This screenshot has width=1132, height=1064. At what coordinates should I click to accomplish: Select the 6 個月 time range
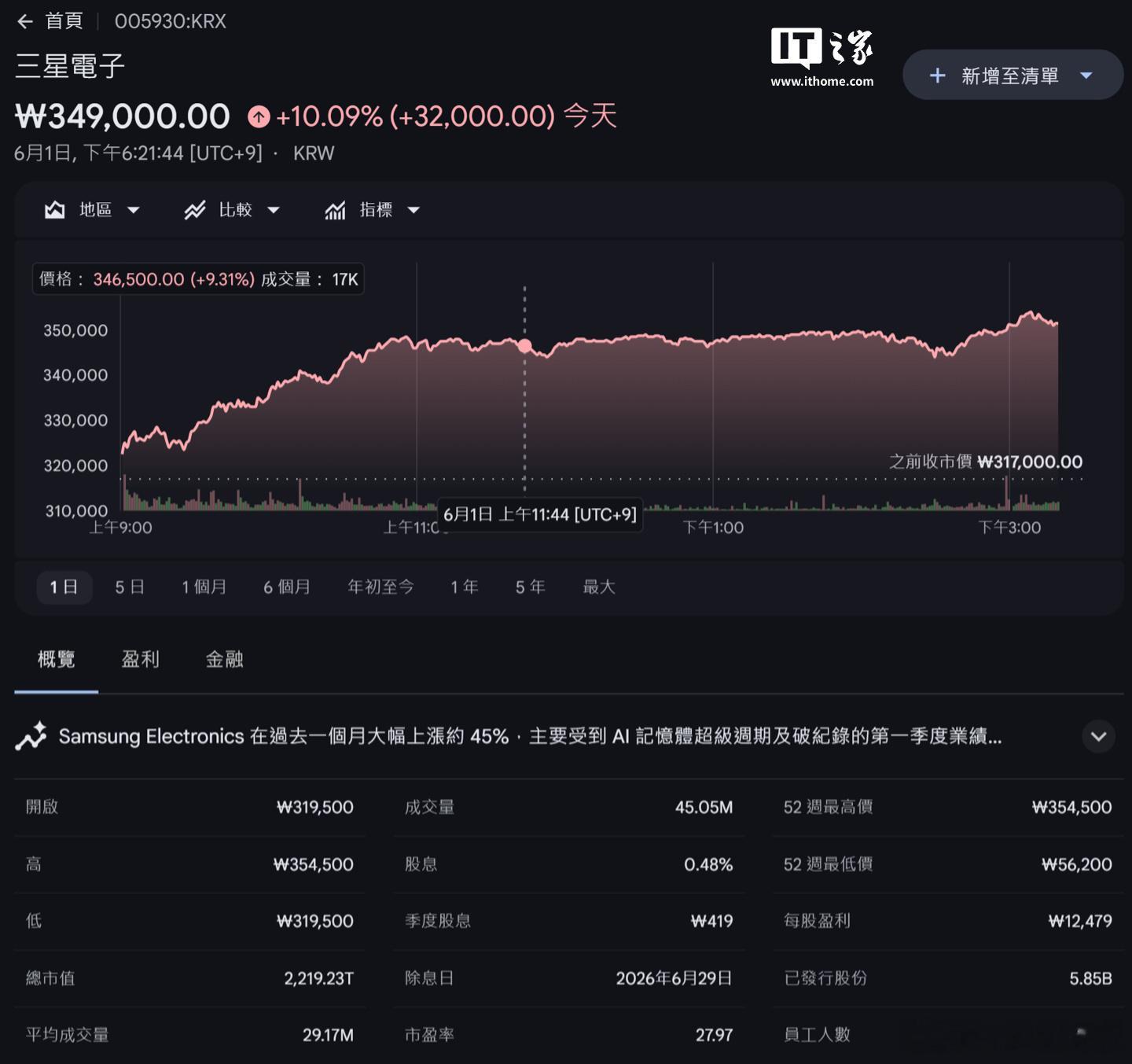tap(287, 587)
